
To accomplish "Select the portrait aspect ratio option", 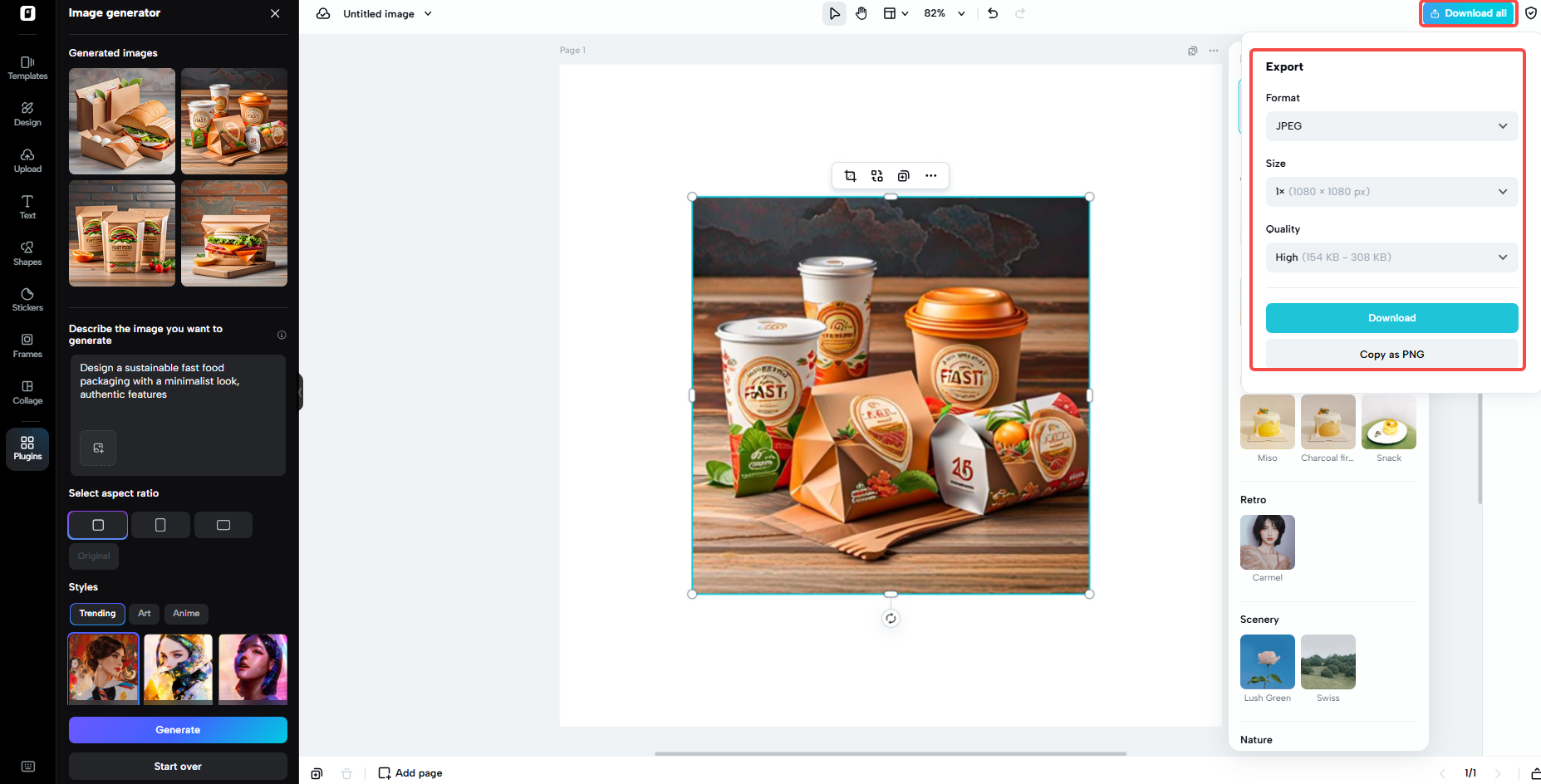I will [x=160, y=525].
